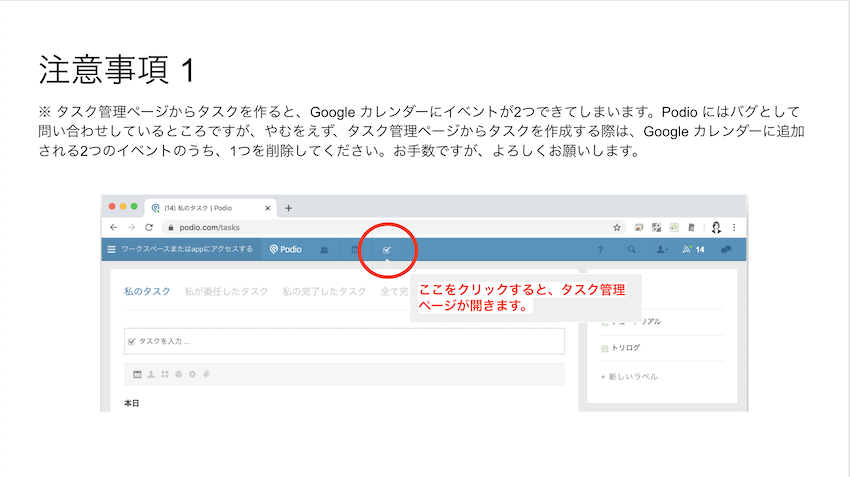The image size is (850, 477).
Task: Click the タスクを入力 task input field
Action: [x=344, y=341]
